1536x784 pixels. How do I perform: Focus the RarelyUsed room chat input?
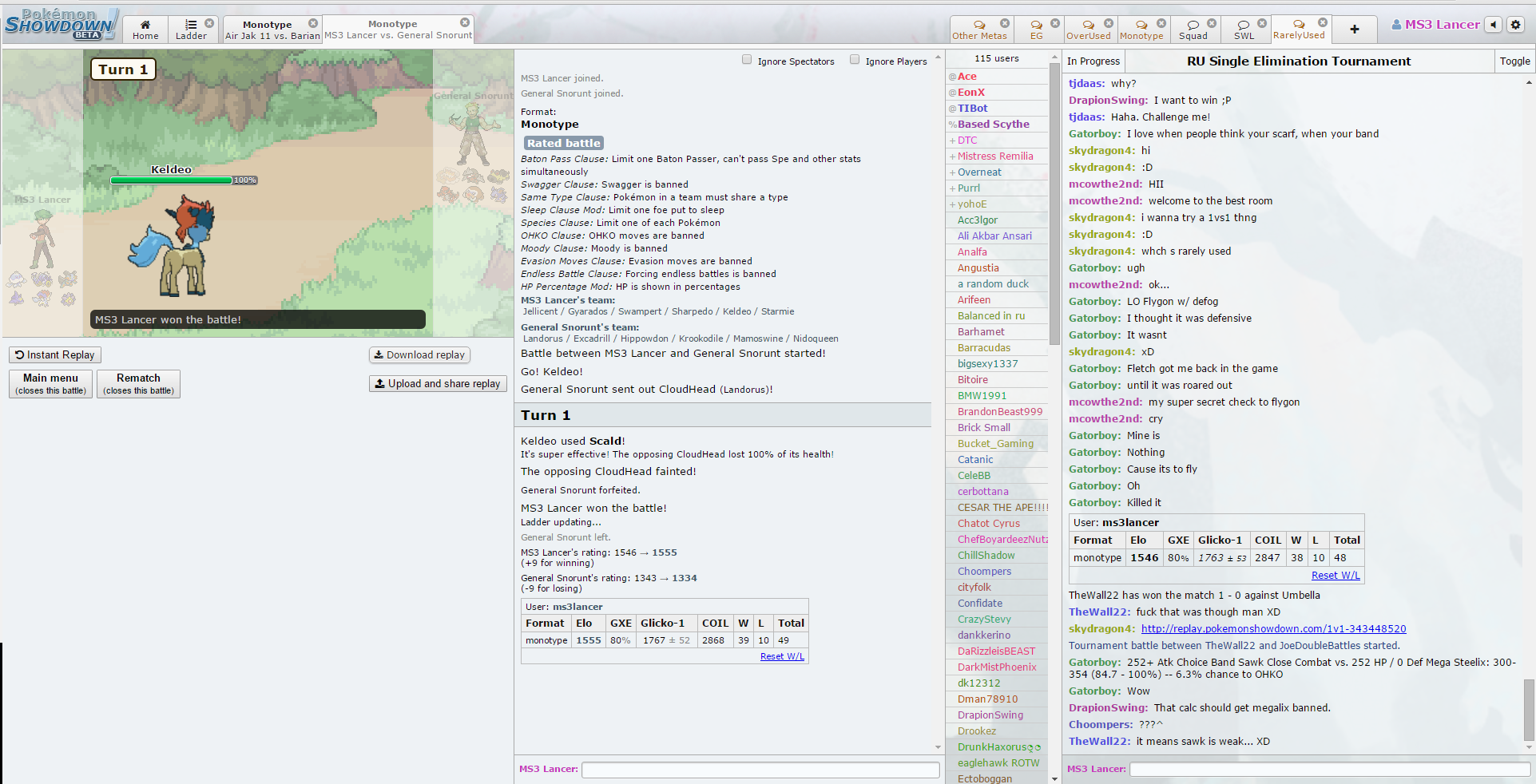coord(1330,769)
